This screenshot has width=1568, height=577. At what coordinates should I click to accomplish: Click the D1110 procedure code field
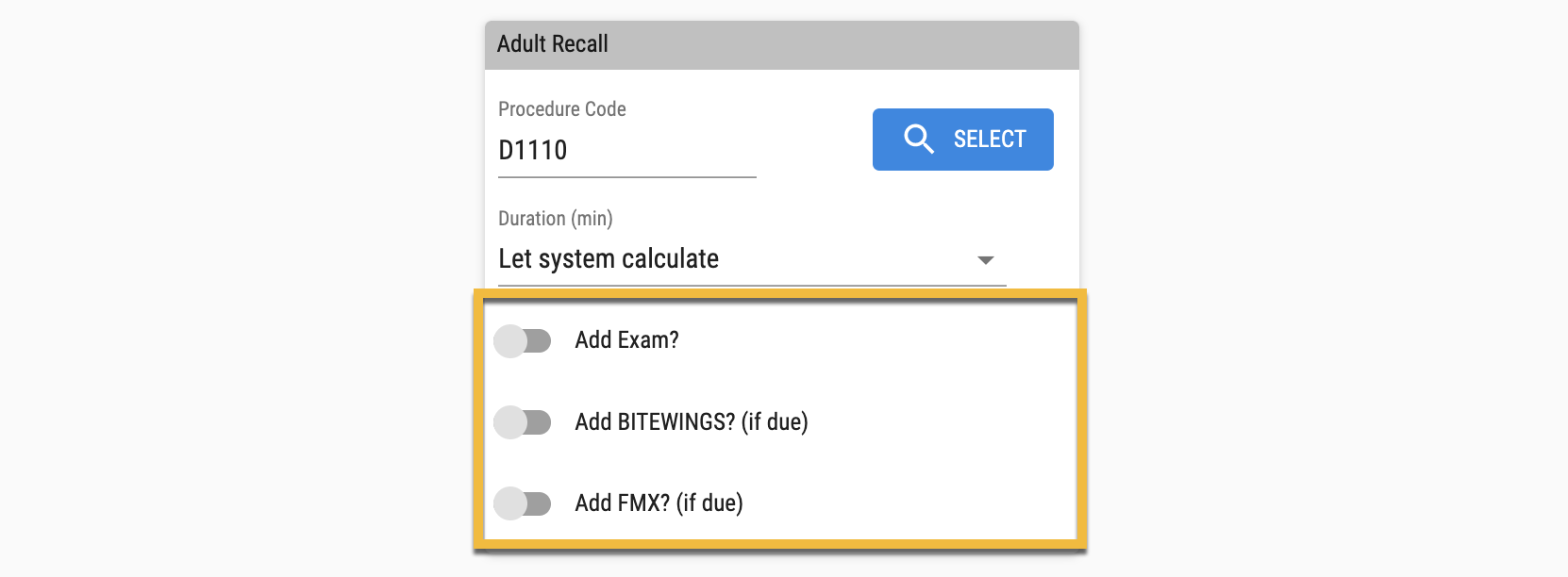[x=626, y=151]
